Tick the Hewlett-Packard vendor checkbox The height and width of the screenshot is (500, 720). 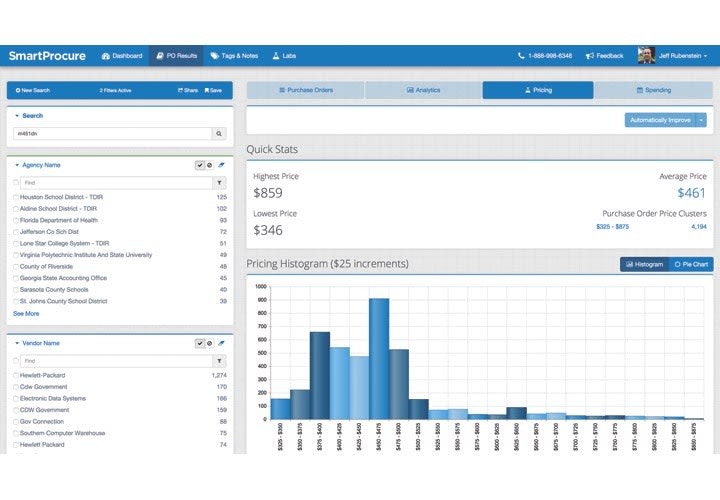[x=16, y=375]
